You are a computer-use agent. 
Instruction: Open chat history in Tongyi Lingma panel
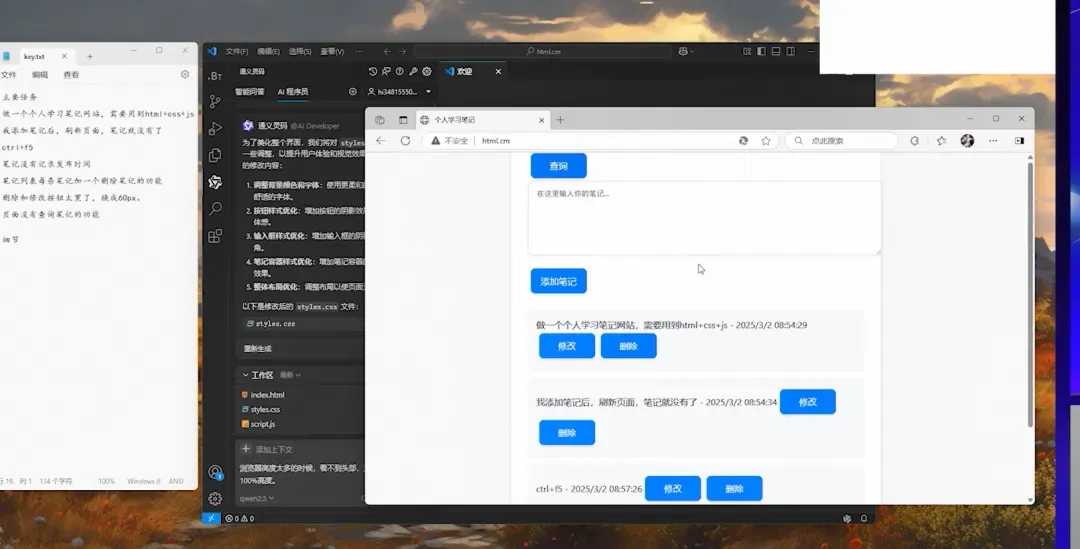[x=373, y=71]
